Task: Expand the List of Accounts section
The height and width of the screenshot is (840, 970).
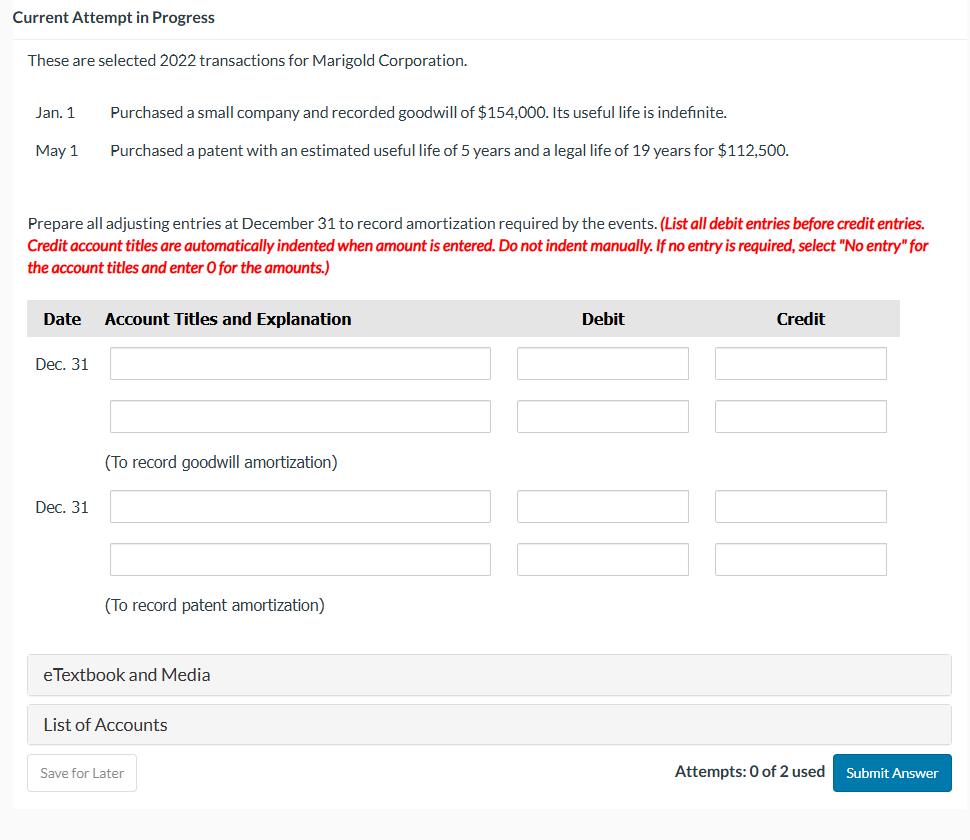Action: coord(489,725)
